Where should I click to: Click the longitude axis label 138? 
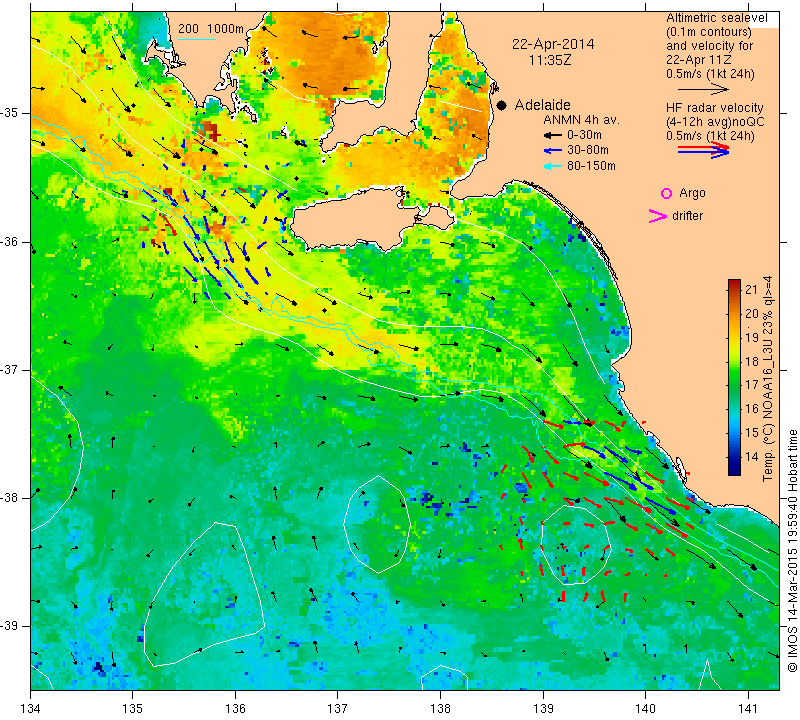pos(440,709)
